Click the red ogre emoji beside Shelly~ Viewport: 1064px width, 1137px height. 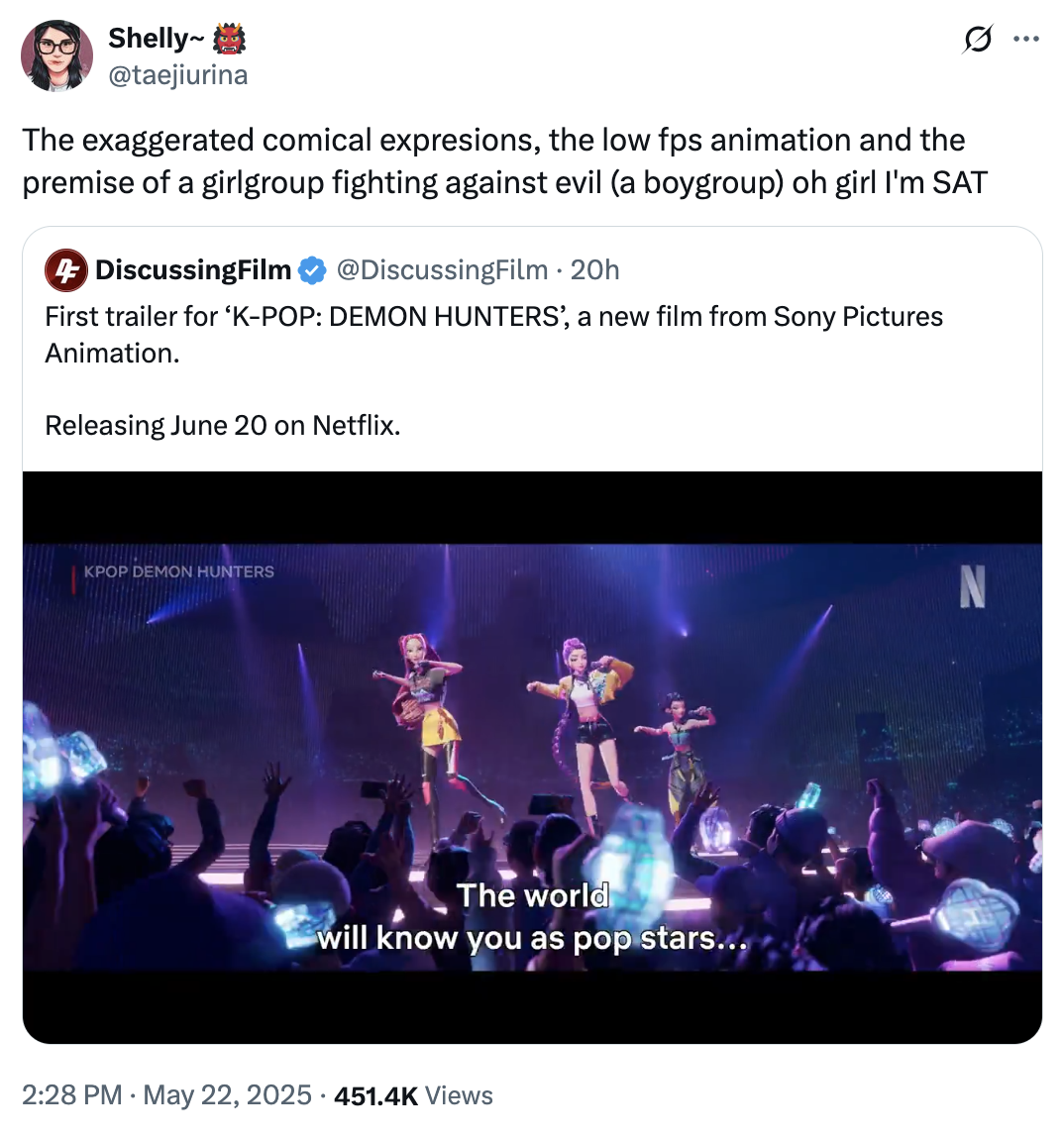click(x=229, y=39)
